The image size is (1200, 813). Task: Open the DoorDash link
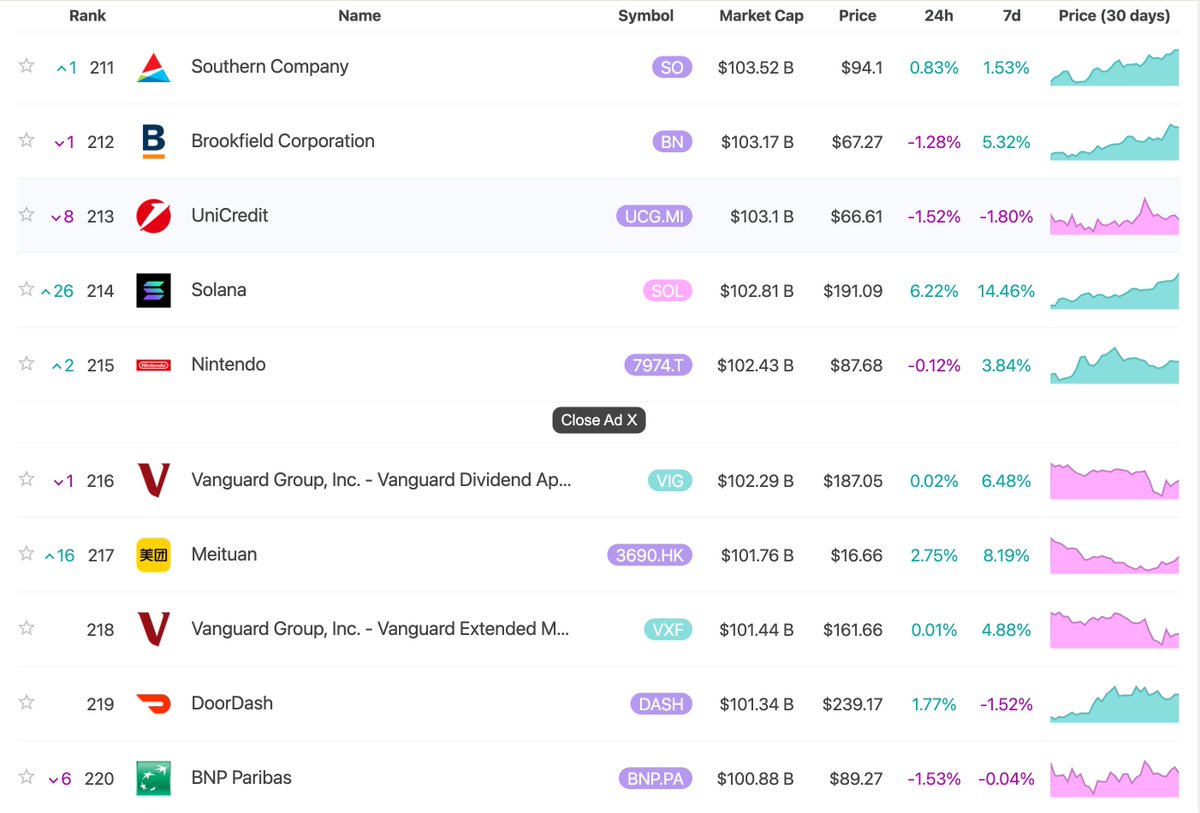pyautogui.click(x=233, y=703)
